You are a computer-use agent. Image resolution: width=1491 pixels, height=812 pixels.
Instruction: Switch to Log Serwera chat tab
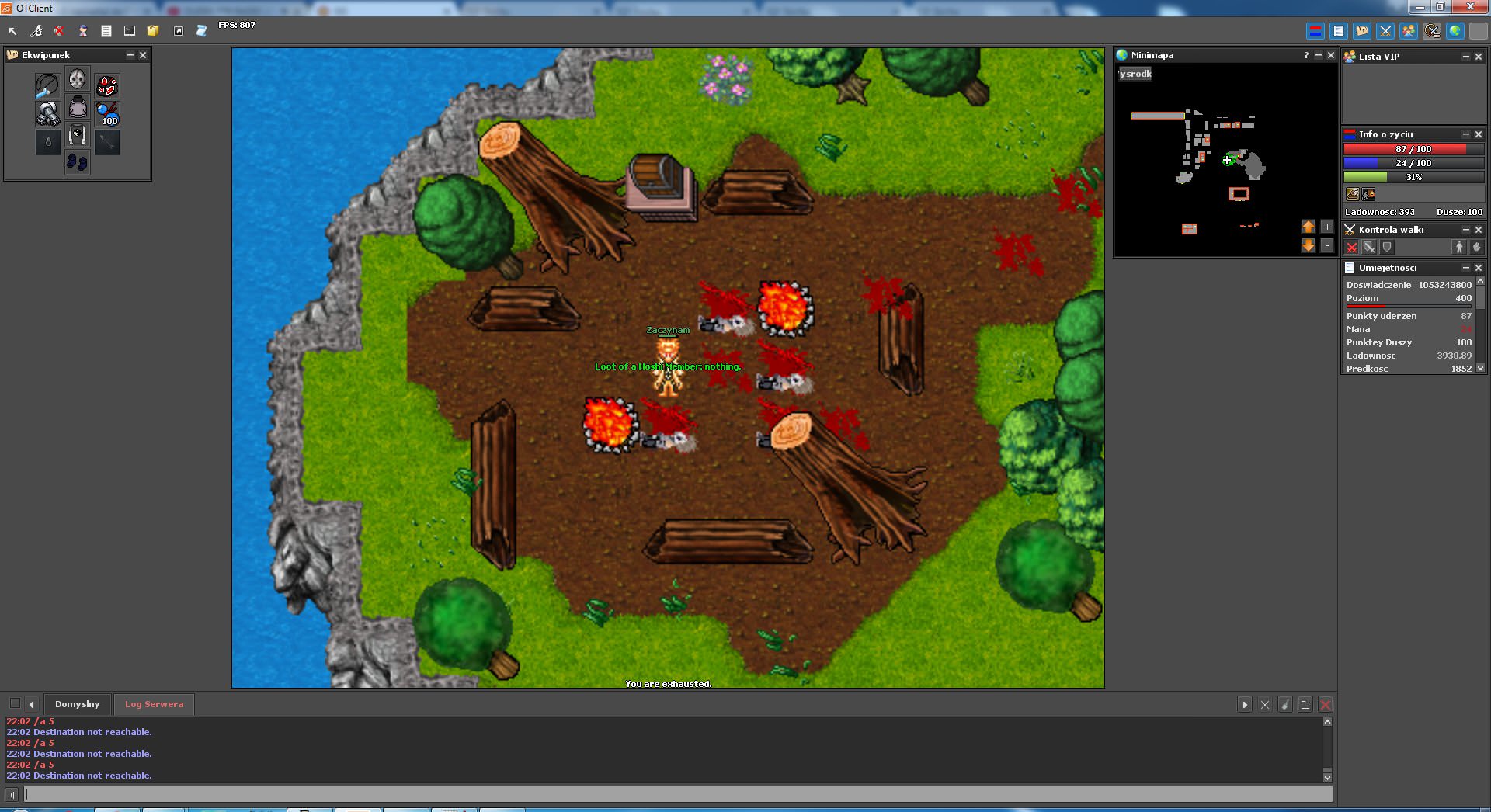tap(155, 704)
